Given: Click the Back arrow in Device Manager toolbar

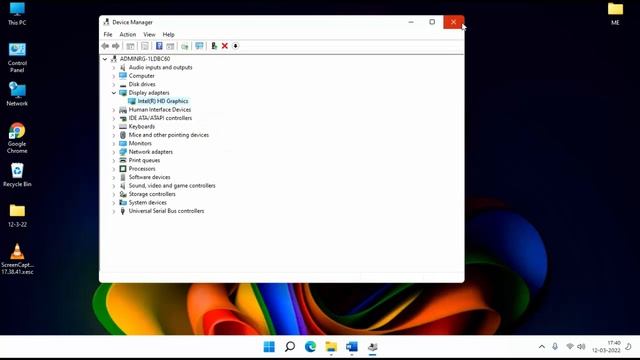Looking at the screenshot, I should tap(105, 46).
